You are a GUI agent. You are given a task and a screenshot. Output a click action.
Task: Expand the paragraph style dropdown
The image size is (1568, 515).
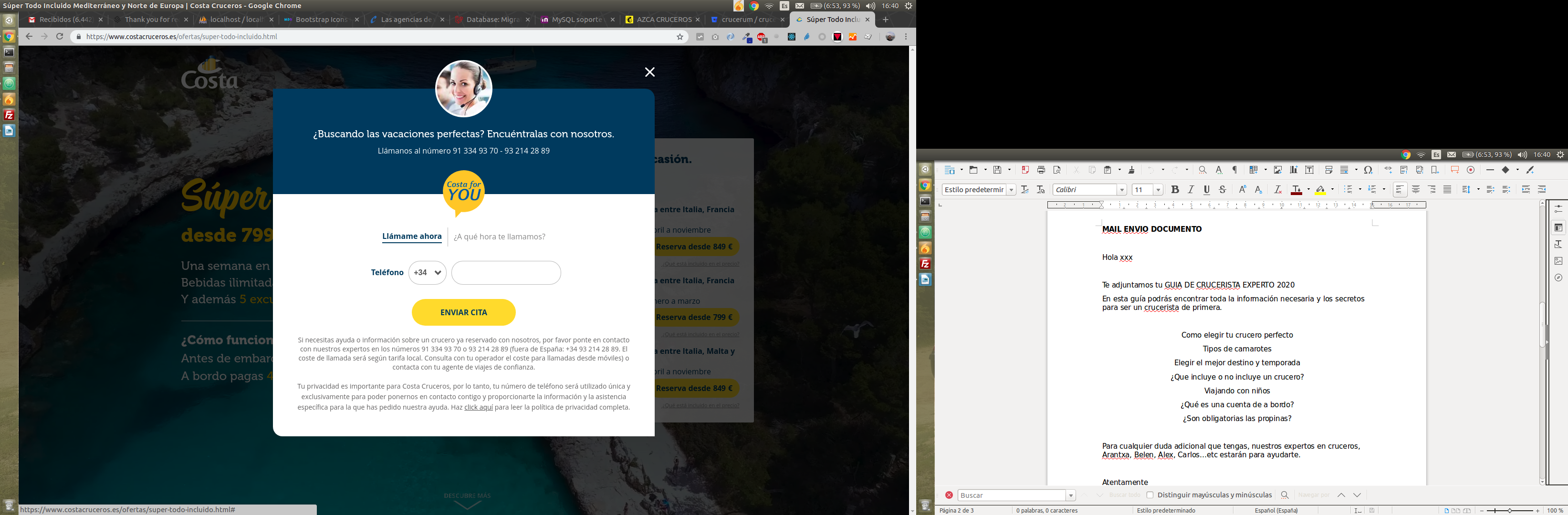(x=1011, y=190)
